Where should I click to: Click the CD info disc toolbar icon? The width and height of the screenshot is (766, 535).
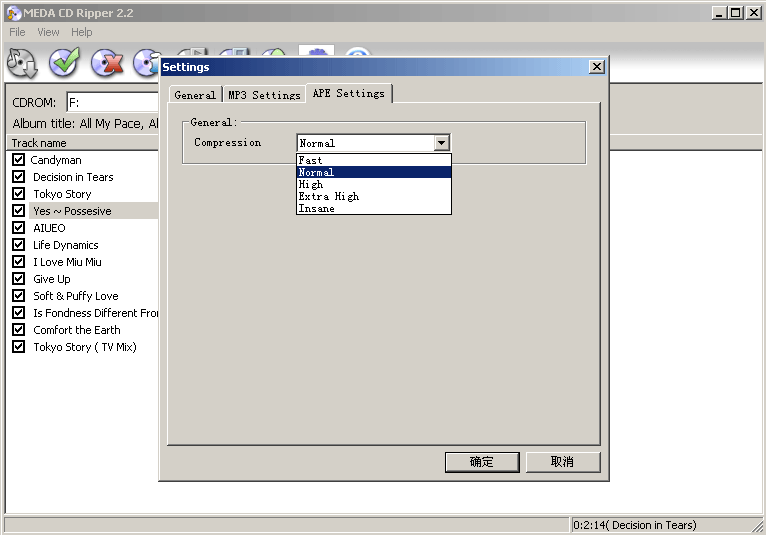(146, 63)
